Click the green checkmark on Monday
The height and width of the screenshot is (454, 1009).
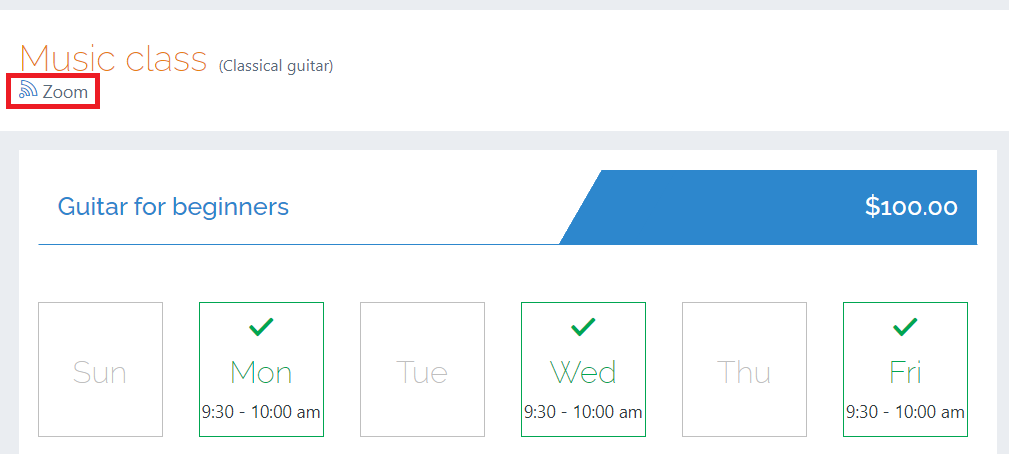coord(261,327)
